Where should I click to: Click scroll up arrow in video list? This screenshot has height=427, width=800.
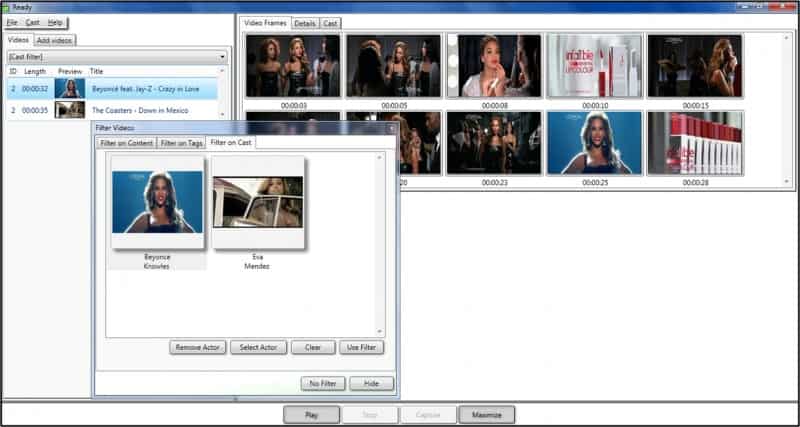[222, 70]
